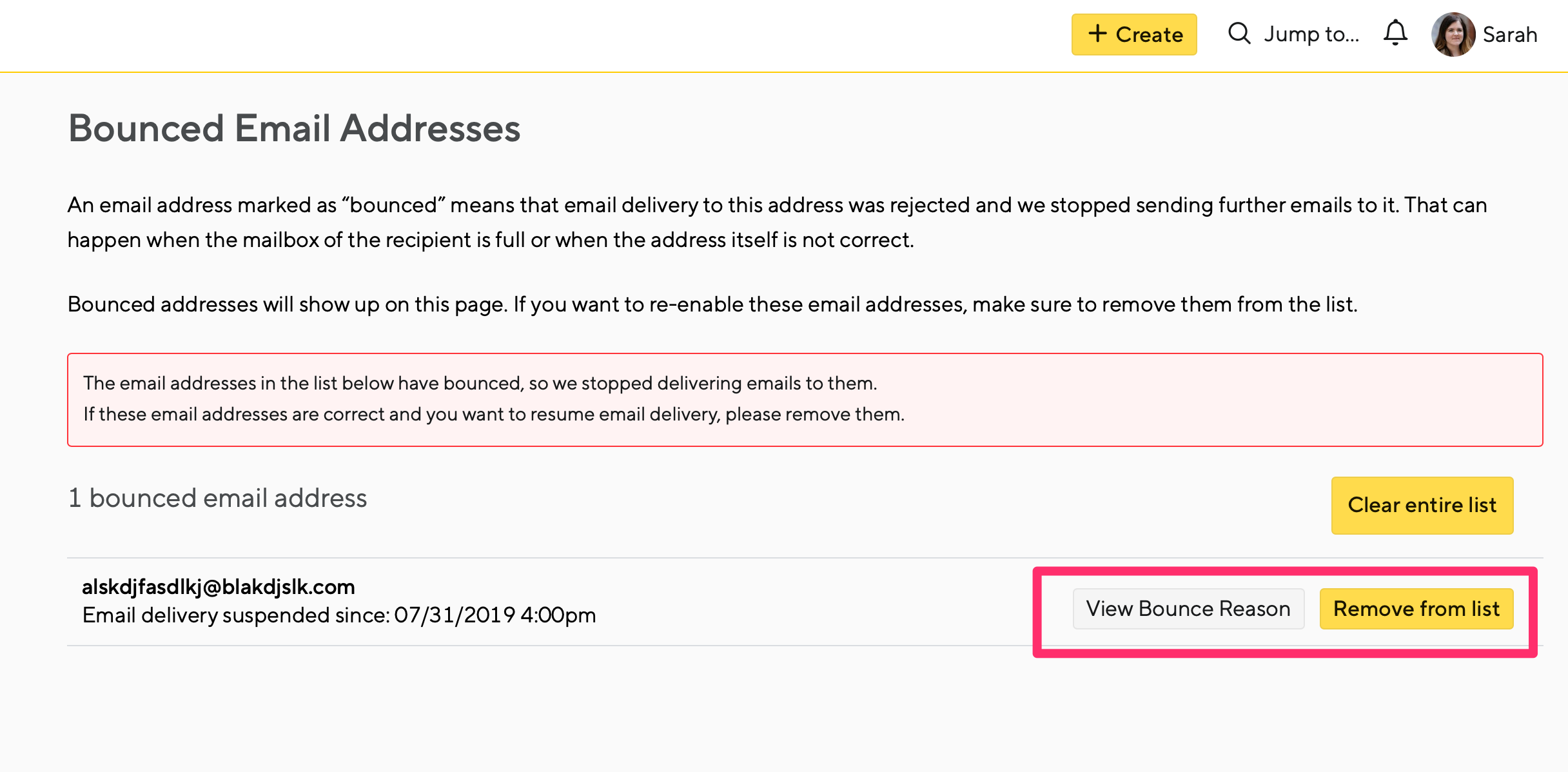Click alert line 'The email addresses in the list below'
The height and width of the screenshot is (772, 1568).
[480, 383]
